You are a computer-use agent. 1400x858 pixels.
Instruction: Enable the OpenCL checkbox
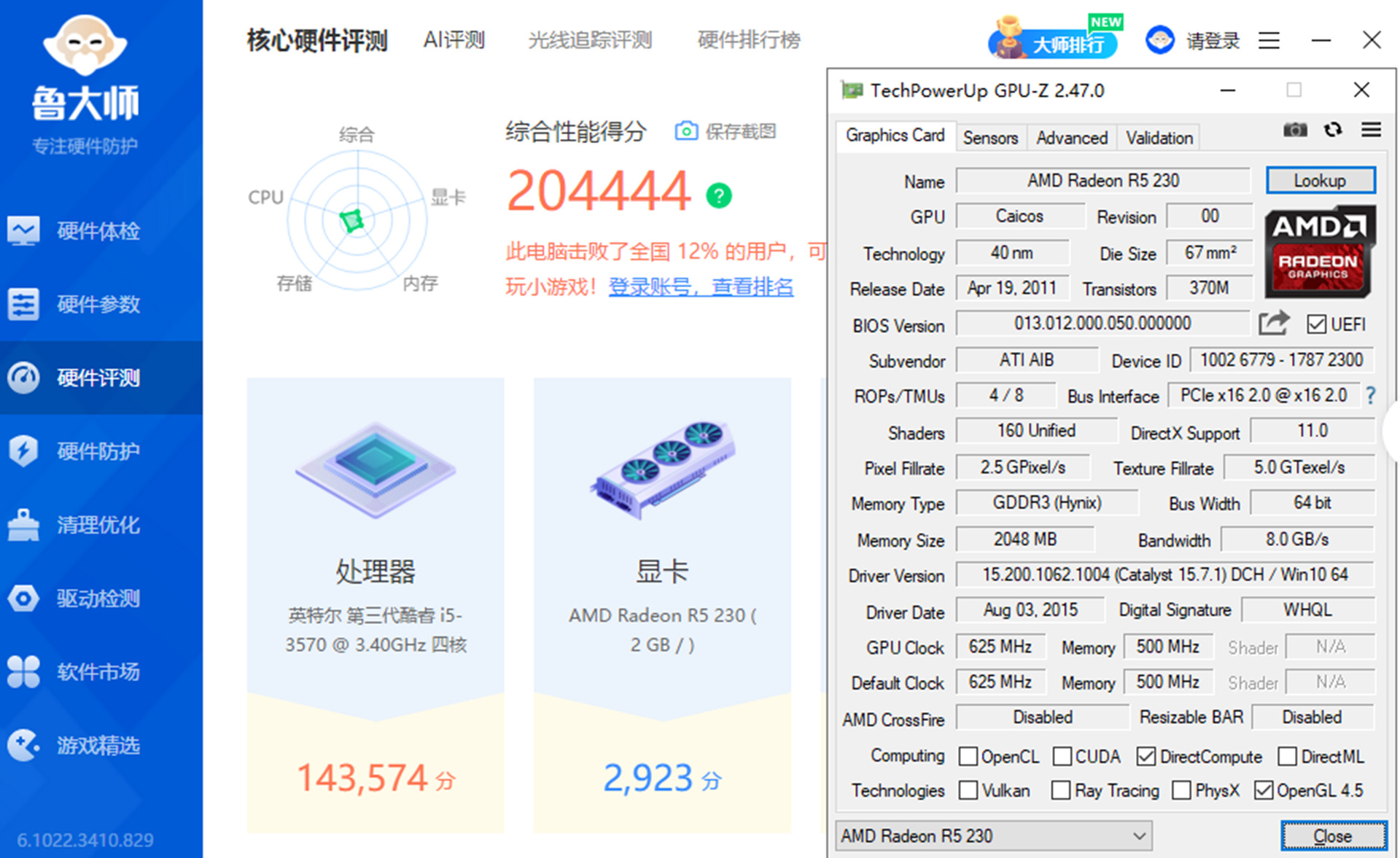[x=968, y=757]
